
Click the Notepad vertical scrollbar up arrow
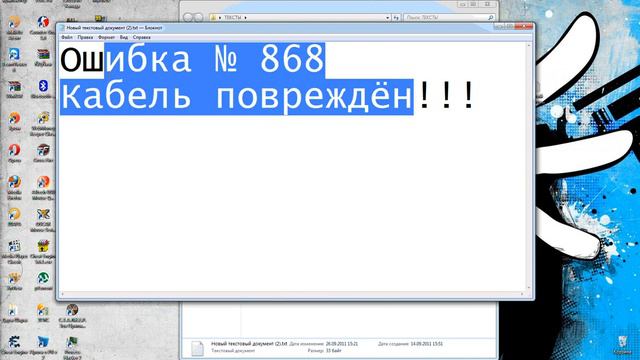click(529, 45)
